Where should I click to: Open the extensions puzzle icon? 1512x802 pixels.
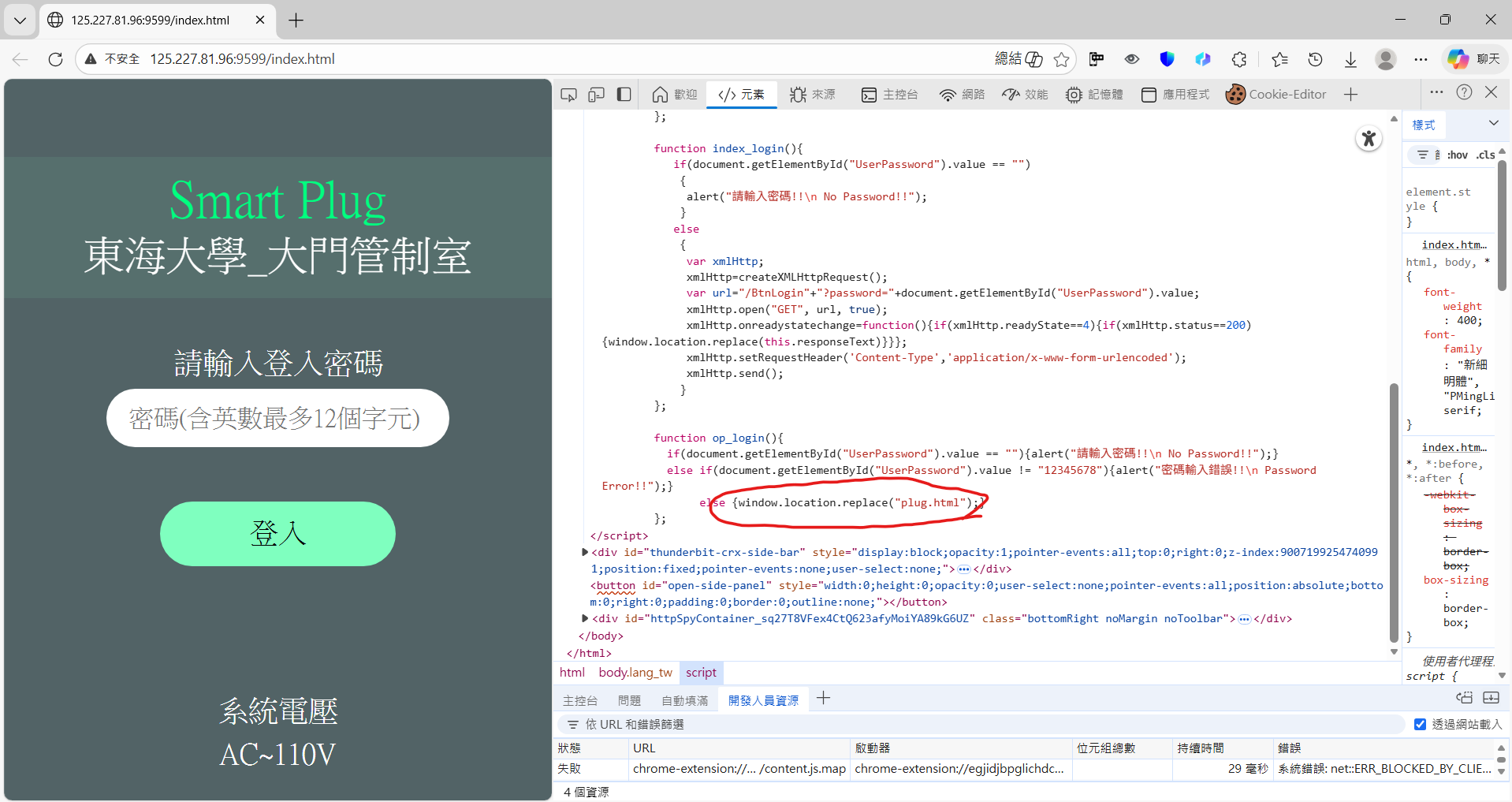[1239, 59]
